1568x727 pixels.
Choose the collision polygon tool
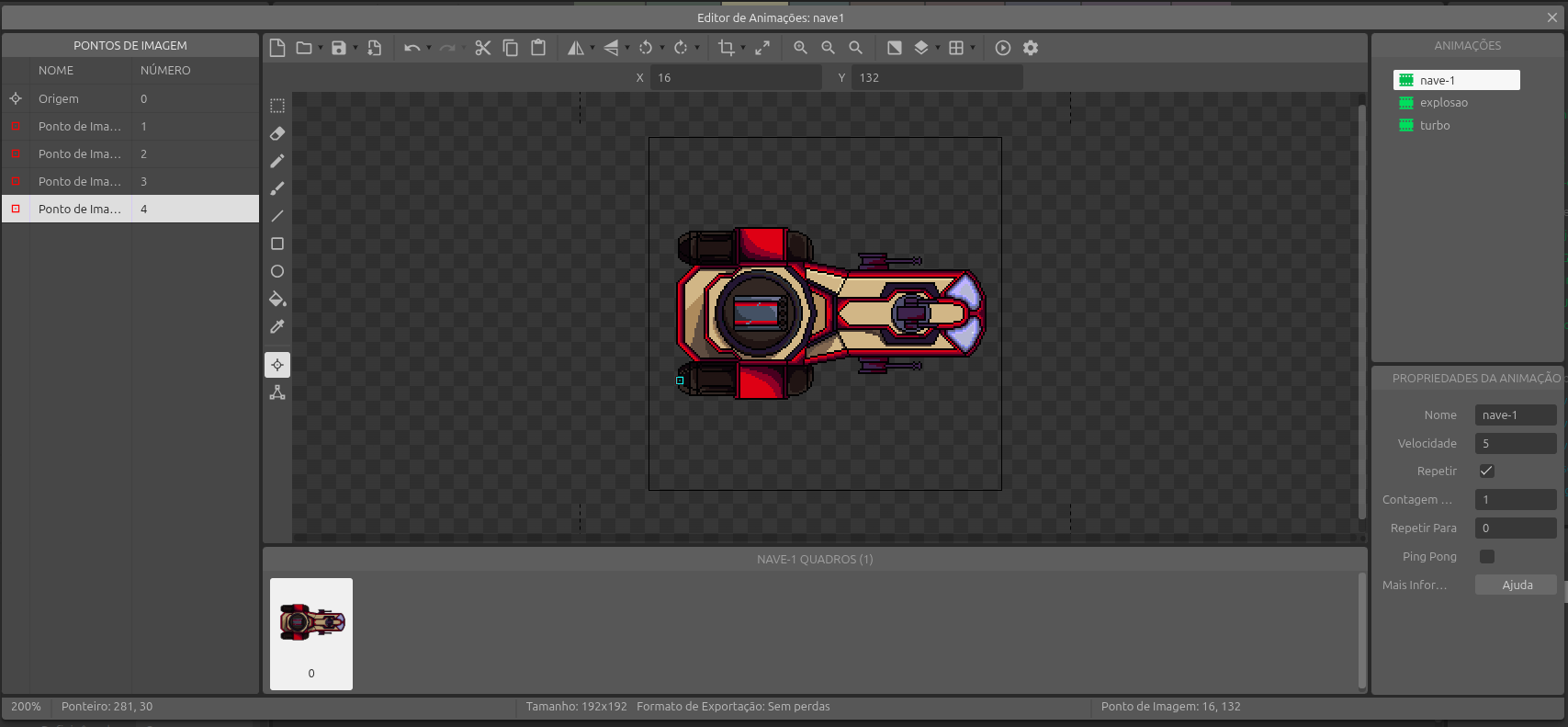(x=277, y=392)
